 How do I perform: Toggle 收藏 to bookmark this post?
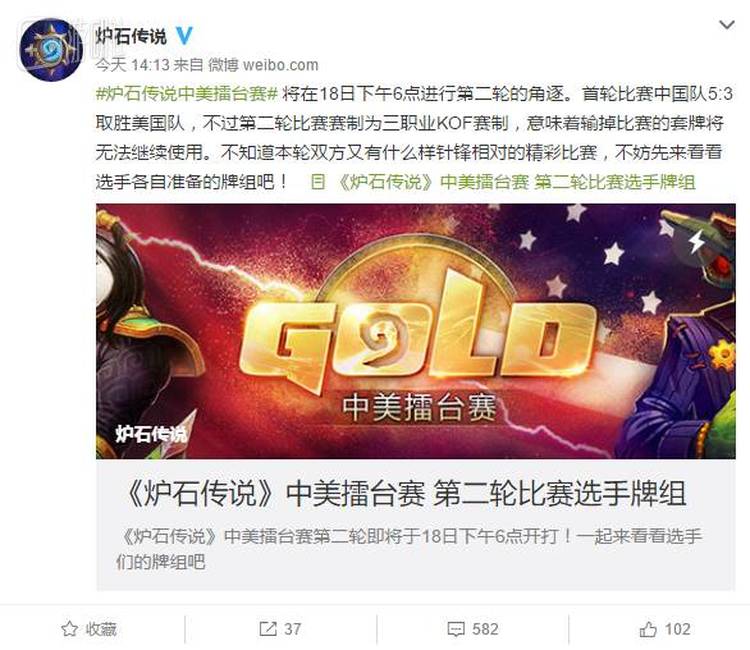(89, 628)
